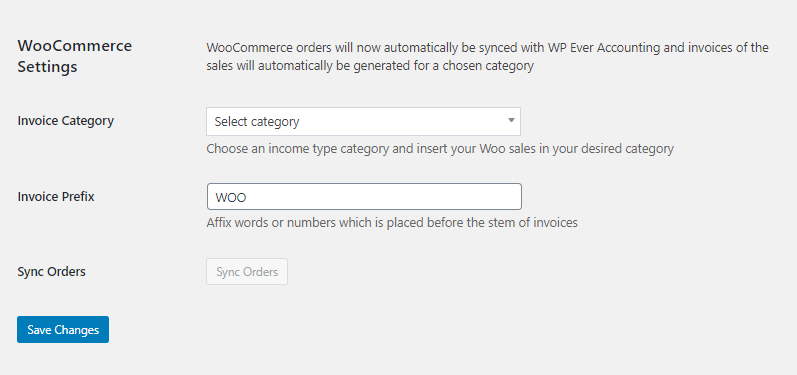Click the WooCommerce Settings section heading
The image size is (797, 375).
75,56
